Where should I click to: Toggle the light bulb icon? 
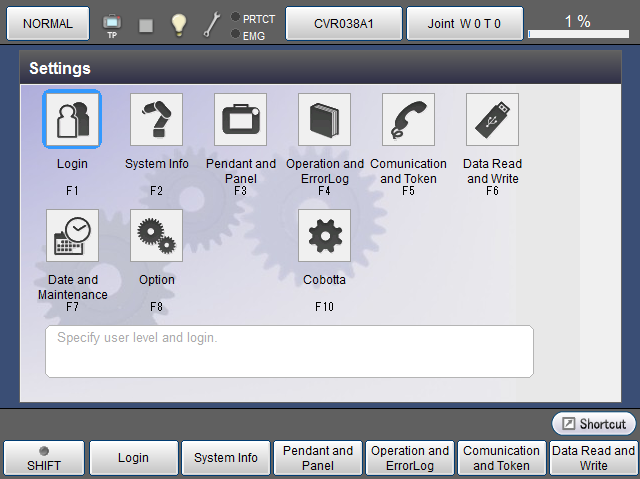coord(179,25)
